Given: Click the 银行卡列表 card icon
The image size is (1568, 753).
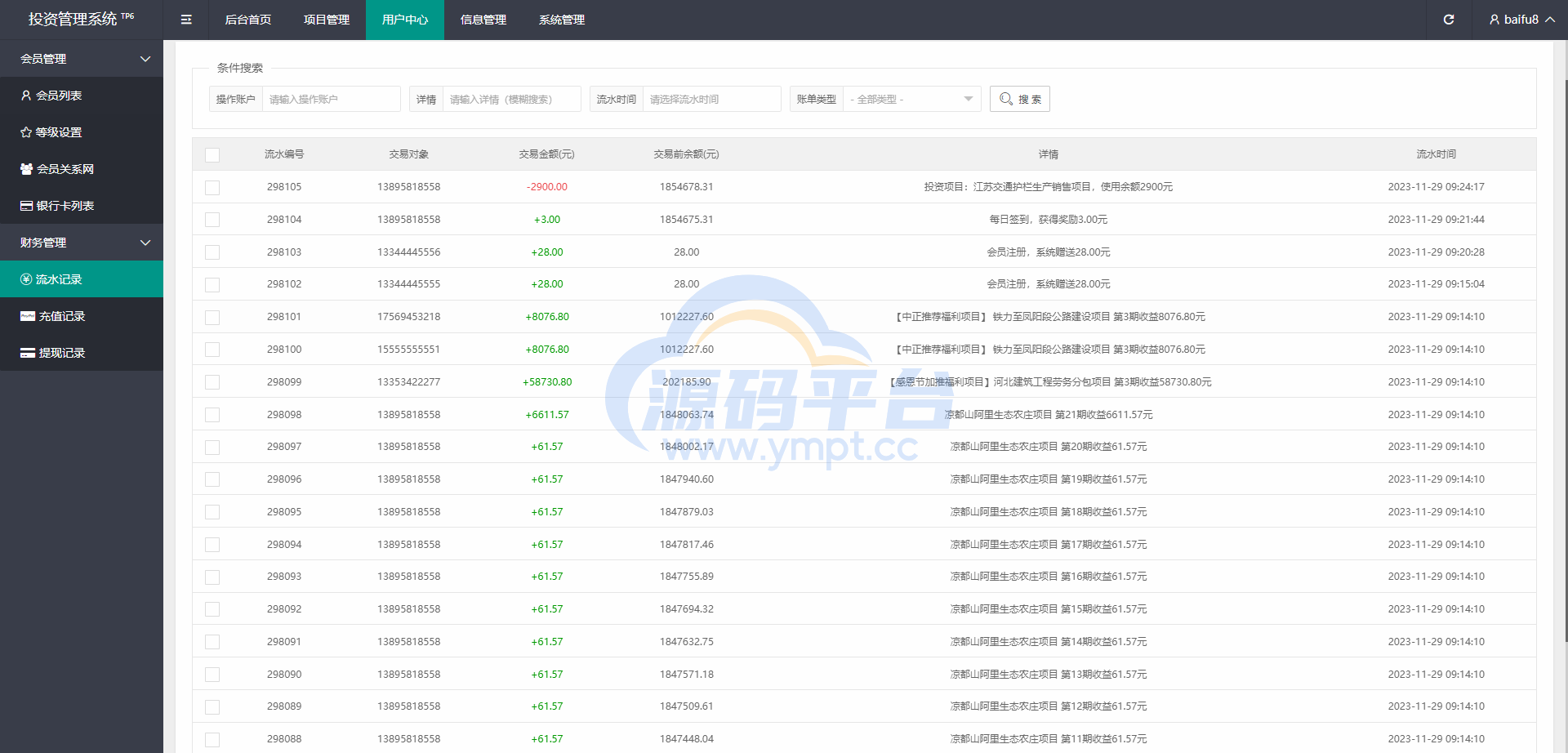Looking at the screenshot, I should coord(27,206).
